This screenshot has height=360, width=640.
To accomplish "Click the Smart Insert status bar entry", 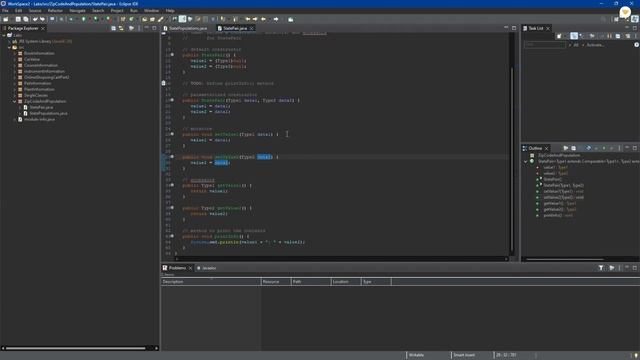I will point(464,355).
